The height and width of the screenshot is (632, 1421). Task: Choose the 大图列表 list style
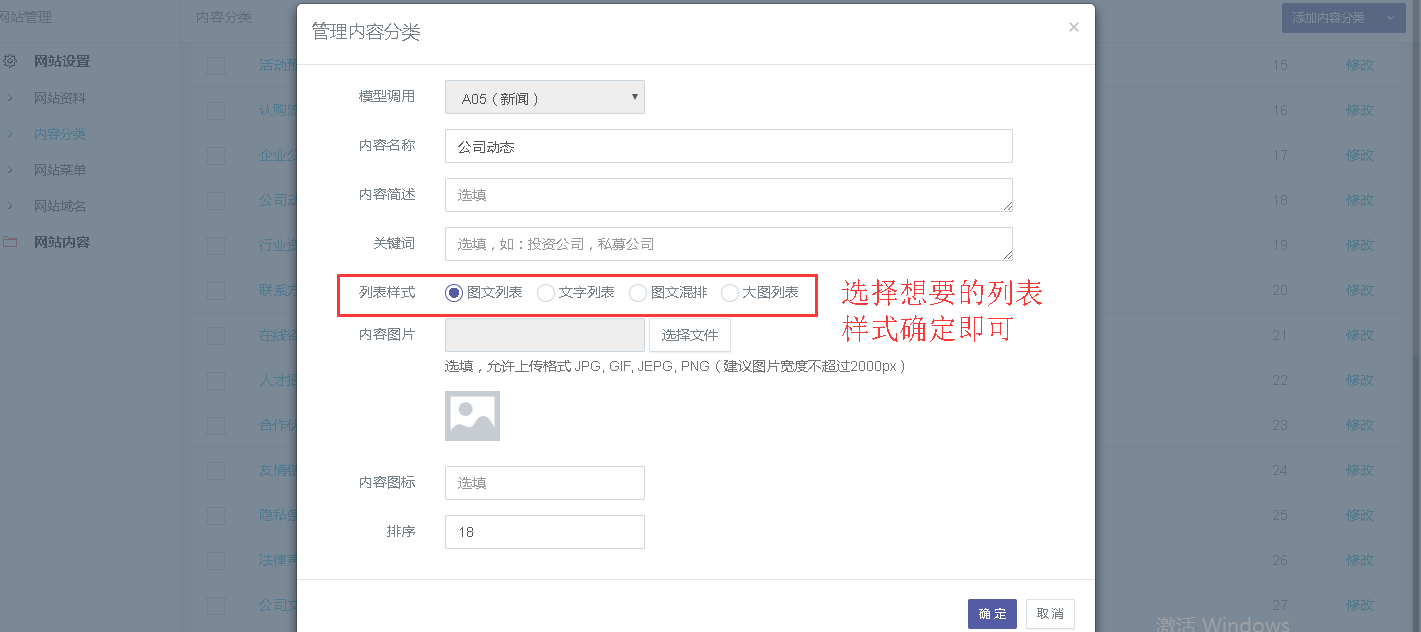point(729,293)
